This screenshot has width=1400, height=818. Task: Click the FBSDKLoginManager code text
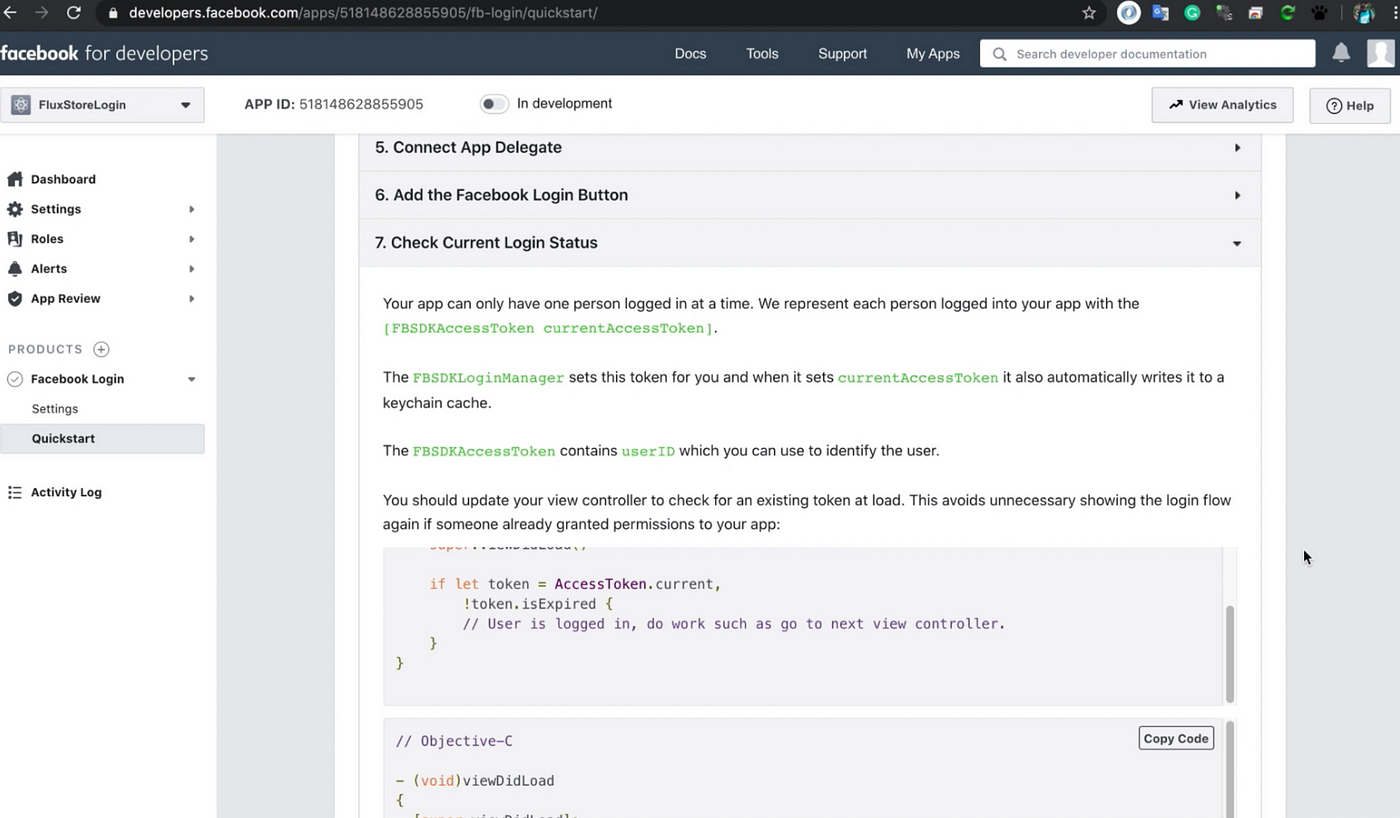pos(488,378)
